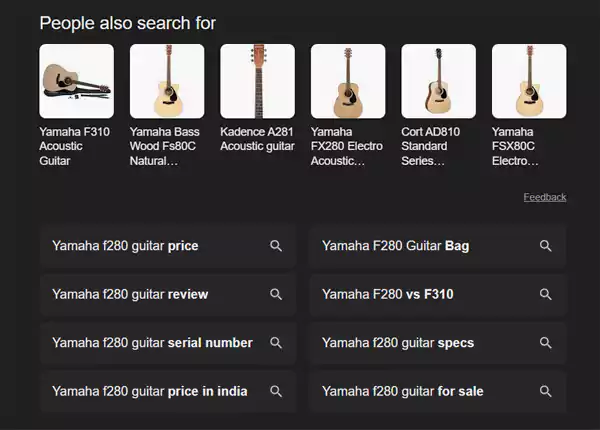Open Kadence A281 Acoustic guitar image
The width and height of the screenshot is (600, 430).
click(258, 82)
